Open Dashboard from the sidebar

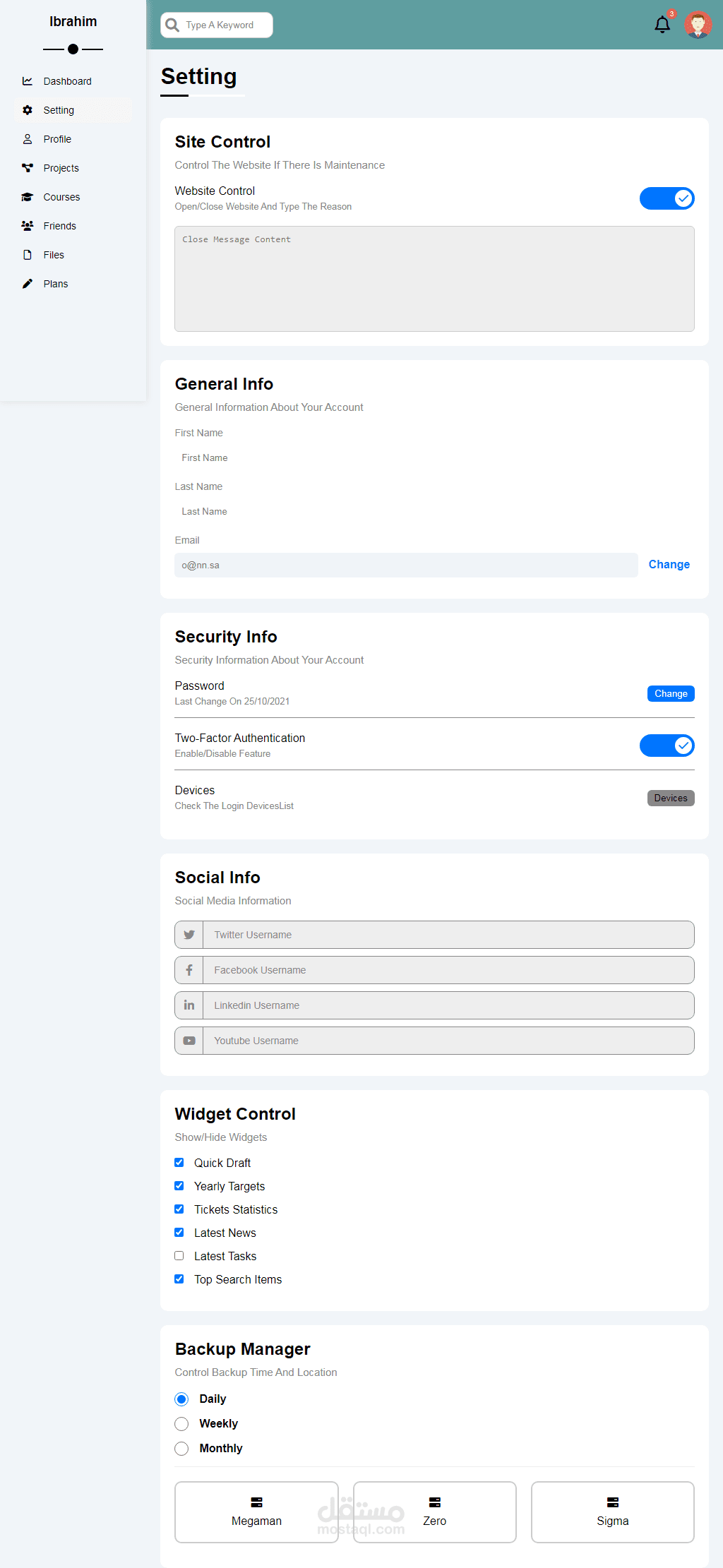tap(67, 81)
